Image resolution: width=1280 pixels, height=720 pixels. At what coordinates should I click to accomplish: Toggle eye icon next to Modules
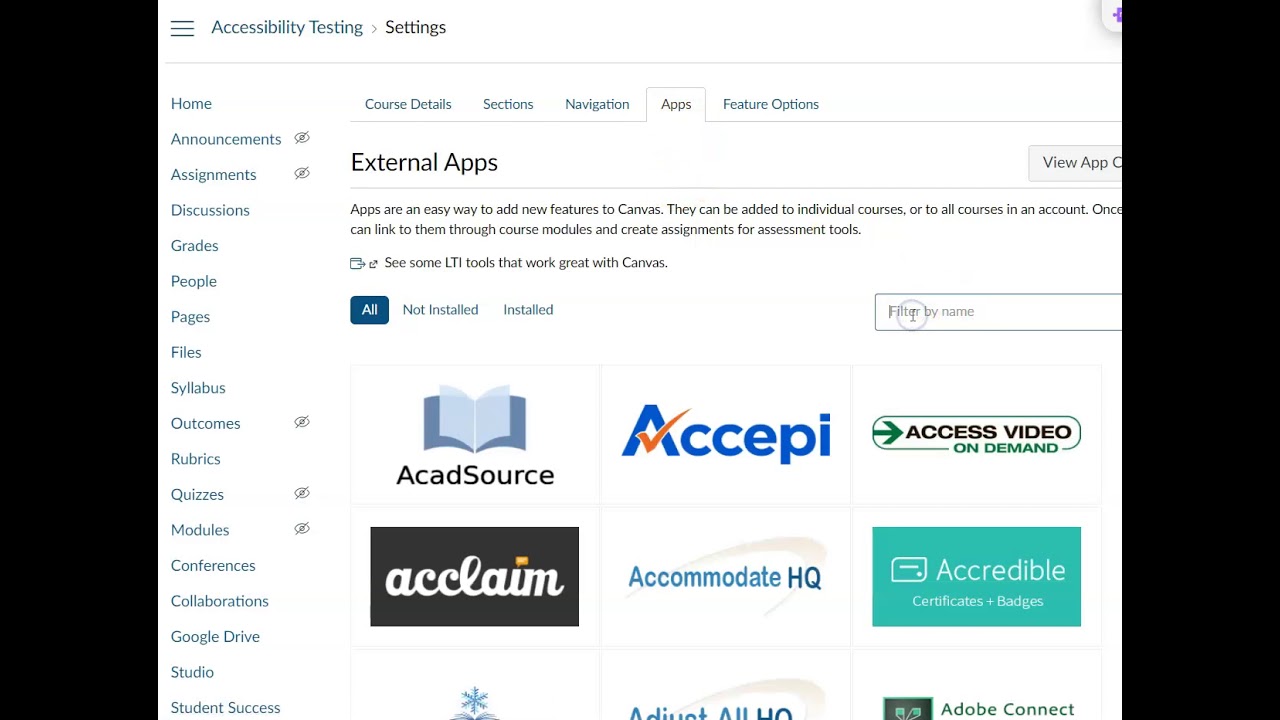(302, 529)
